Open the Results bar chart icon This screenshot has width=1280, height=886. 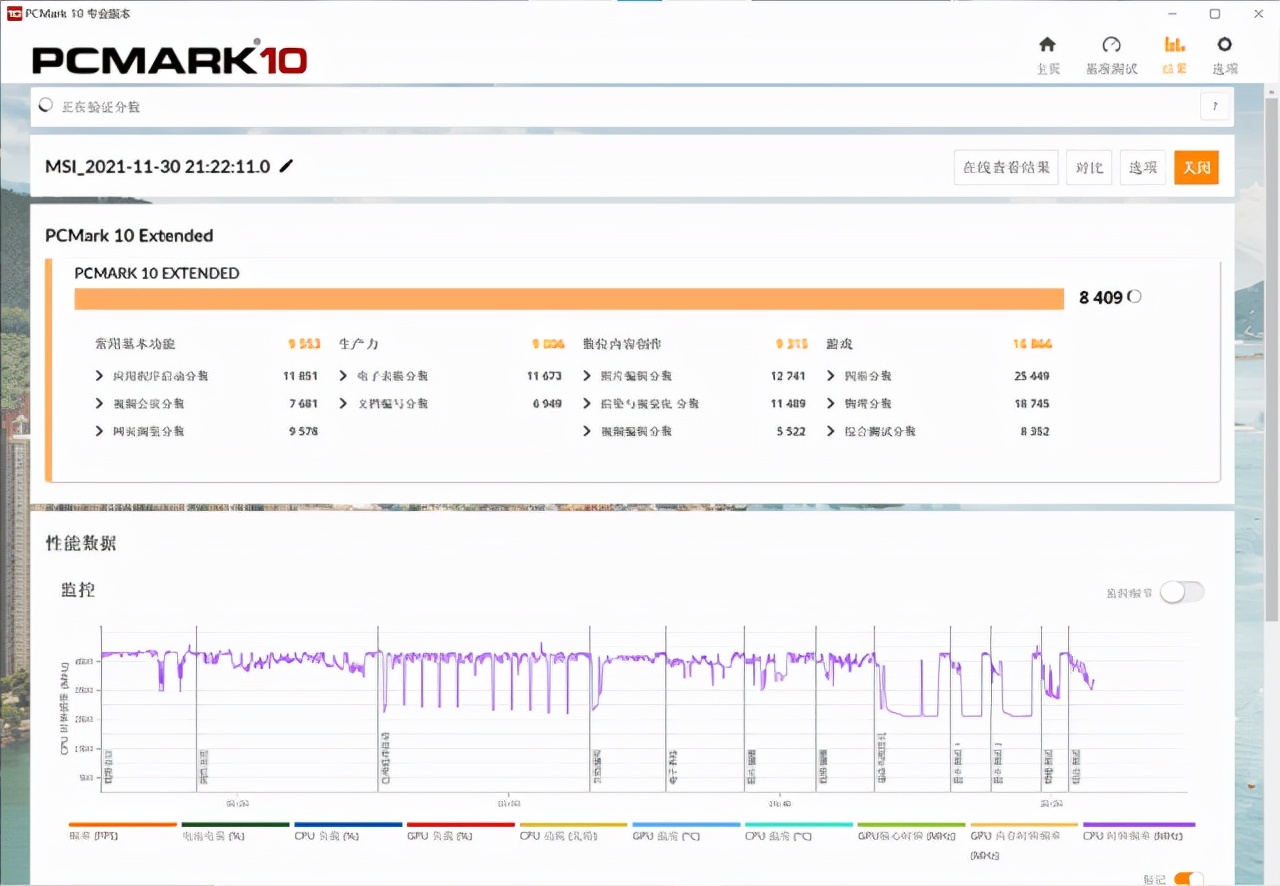(1174, 45)
